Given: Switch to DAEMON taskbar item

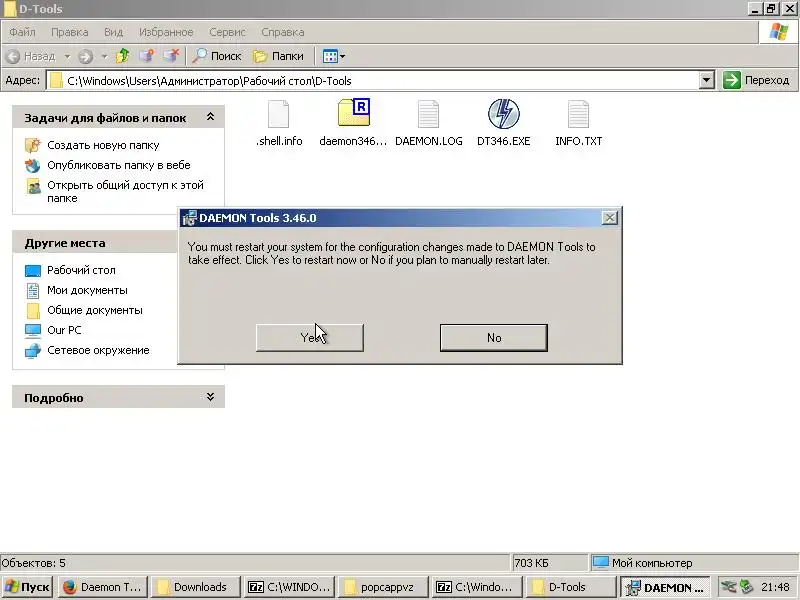Looking at the screenshot, I should (665, 587).
